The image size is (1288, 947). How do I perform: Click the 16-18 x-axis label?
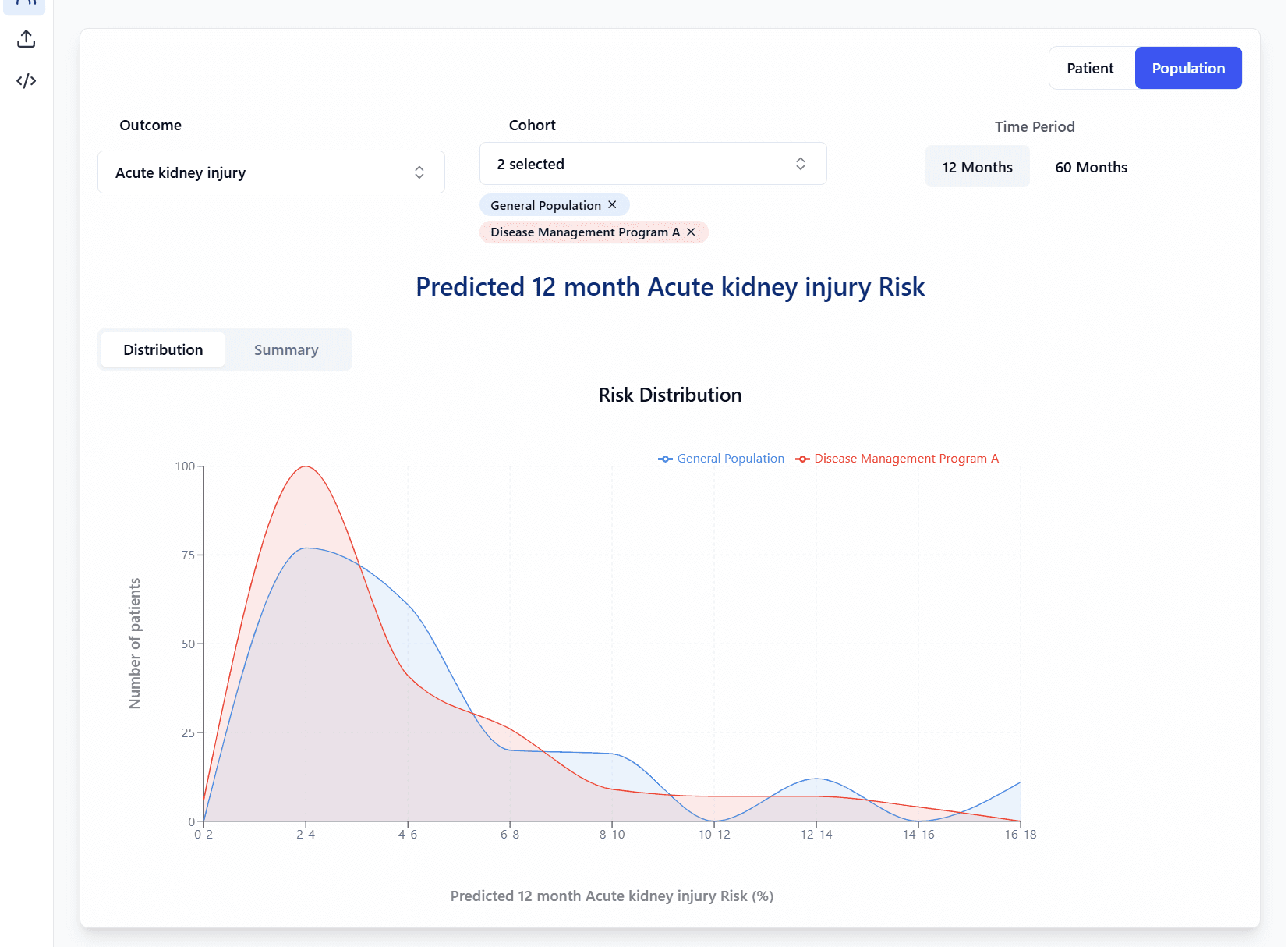pos(1020,835)
